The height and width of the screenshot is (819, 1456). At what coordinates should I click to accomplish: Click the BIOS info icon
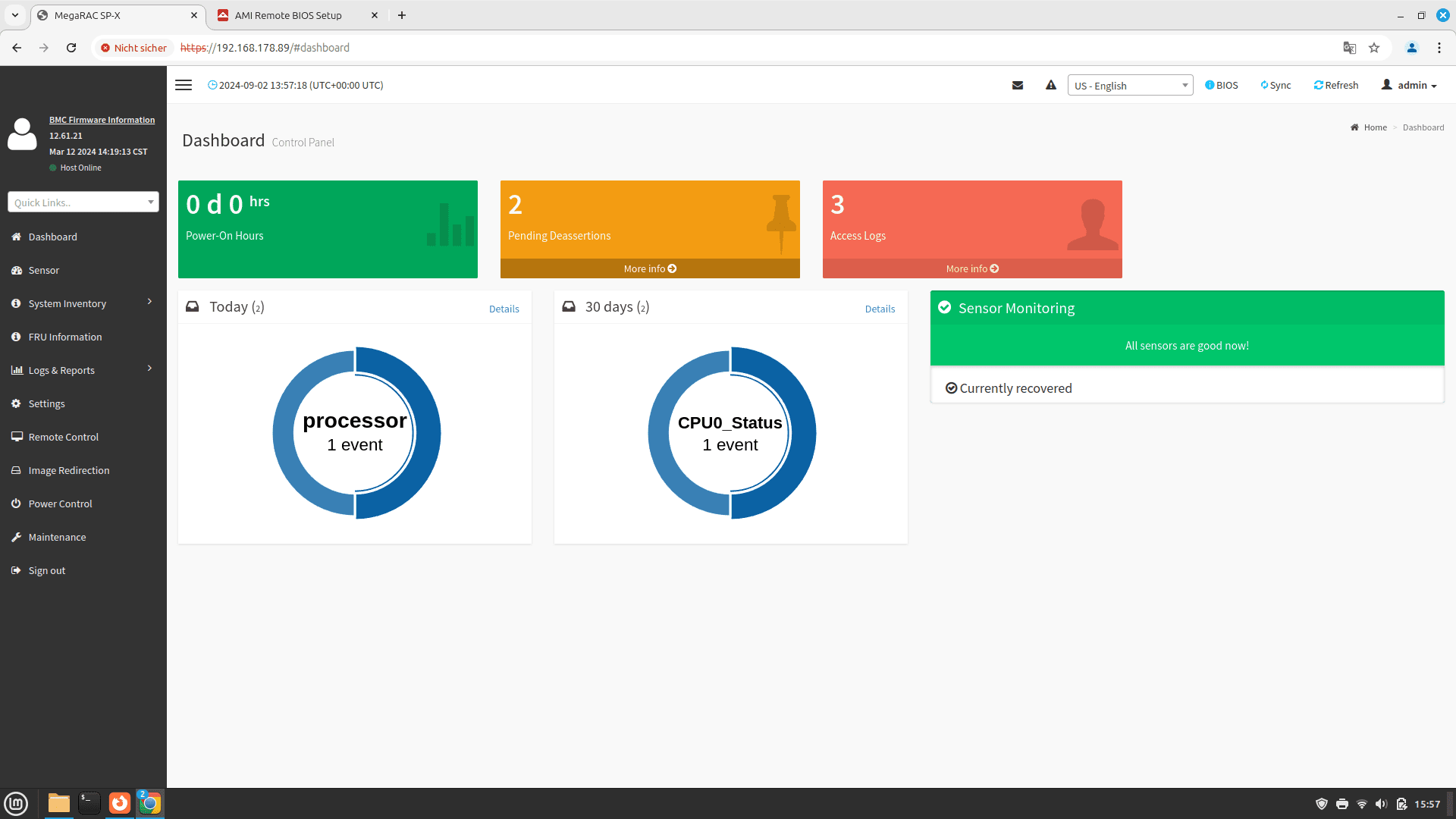click(x=1221, y=85)
